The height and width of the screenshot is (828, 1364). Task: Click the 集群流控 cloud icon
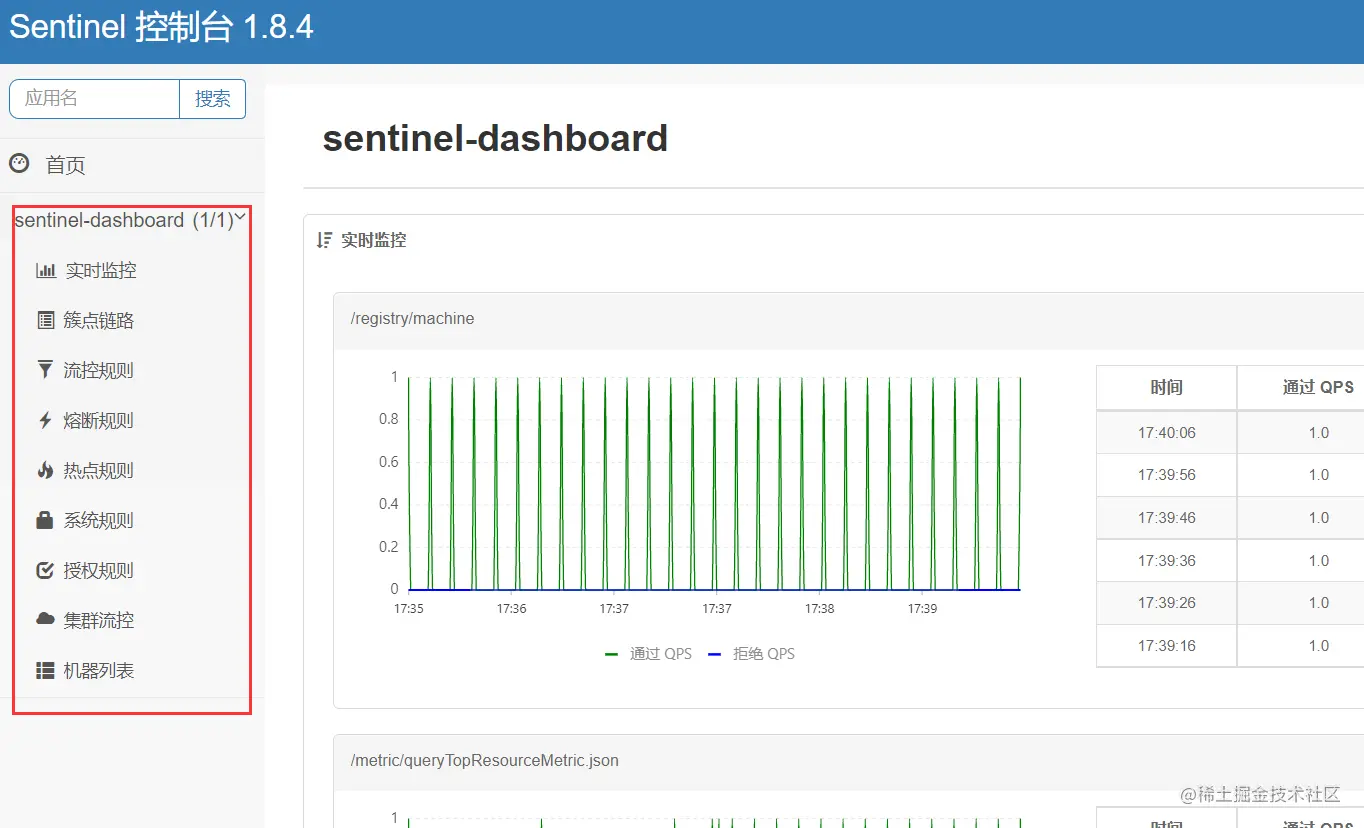pos(45,620)
